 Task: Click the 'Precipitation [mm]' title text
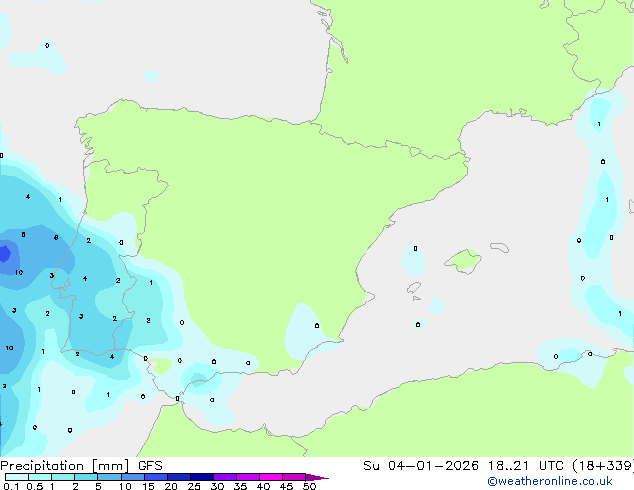tap(65, 466)
